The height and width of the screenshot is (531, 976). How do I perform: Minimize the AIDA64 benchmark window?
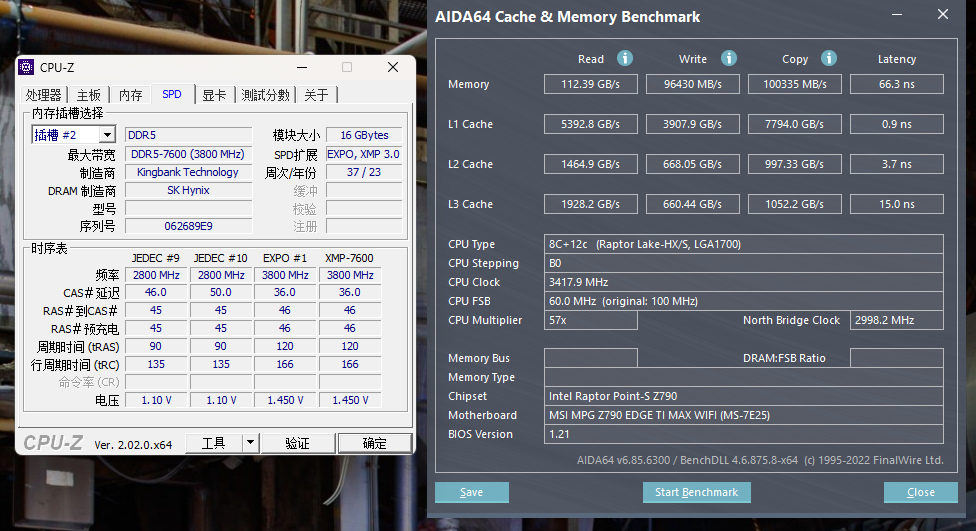[x=897, y=14]
